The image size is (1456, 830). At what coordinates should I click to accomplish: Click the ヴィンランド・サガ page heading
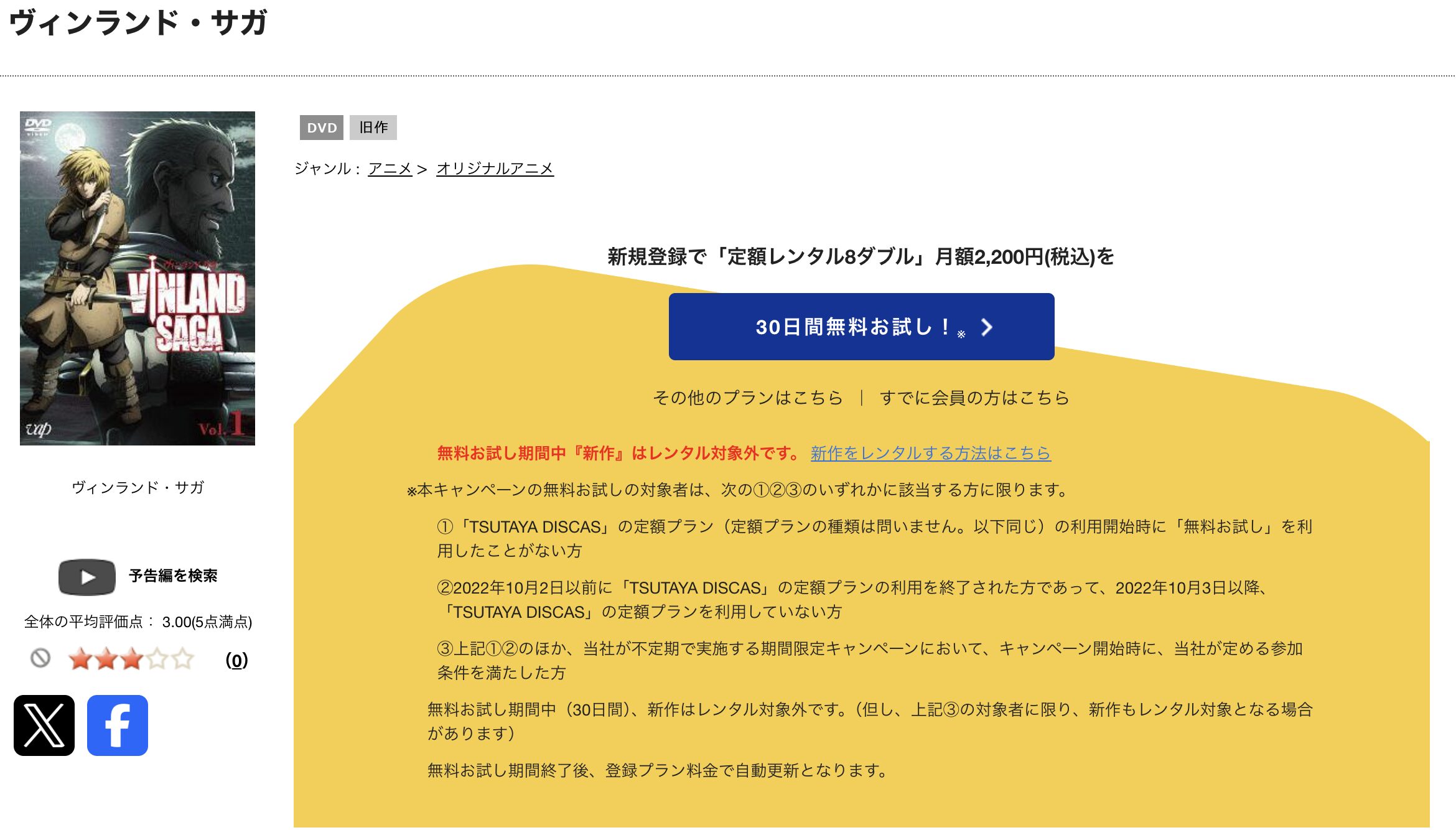coord(138,22)
